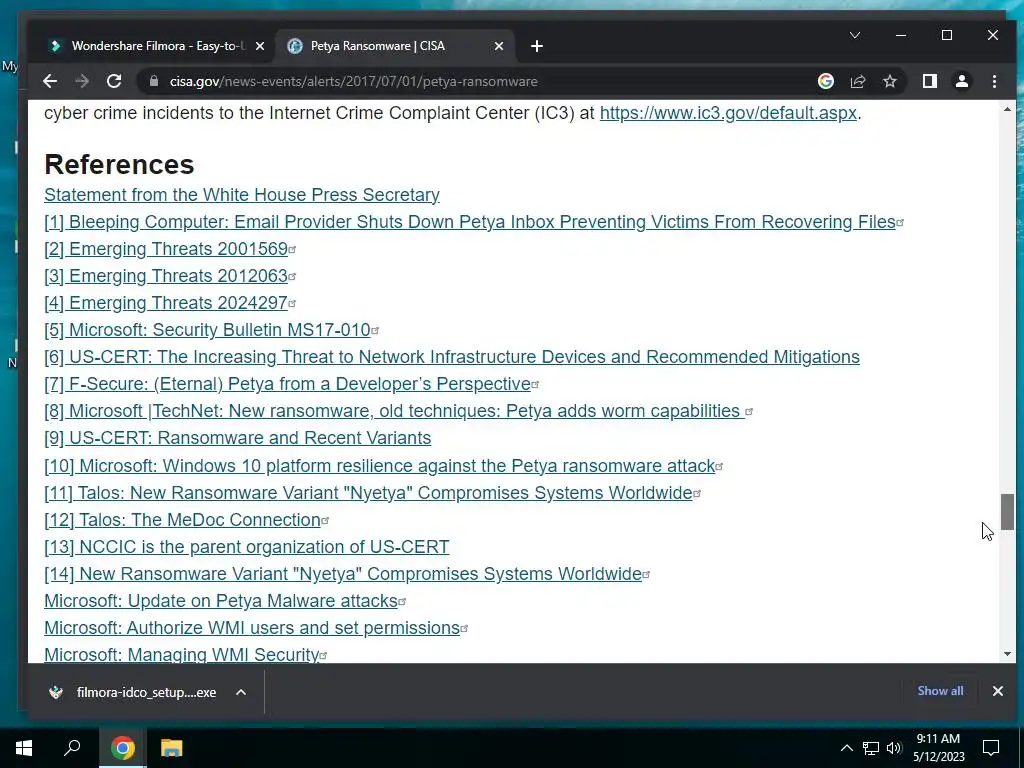Image resolution: width=1024 pixels, height=768 pixels.
Task: Click Chrome icon in taskbar
Action: point(122,748)
